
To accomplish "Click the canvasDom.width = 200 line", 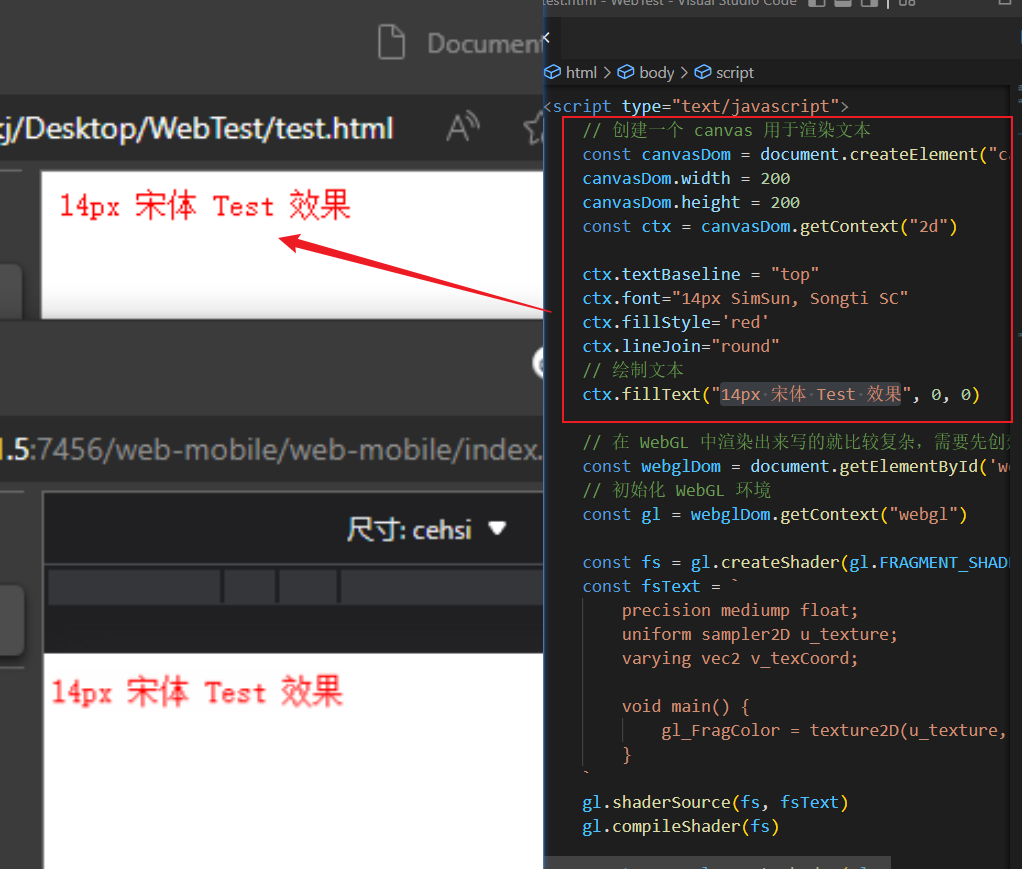I will click(x=686, y=179).
